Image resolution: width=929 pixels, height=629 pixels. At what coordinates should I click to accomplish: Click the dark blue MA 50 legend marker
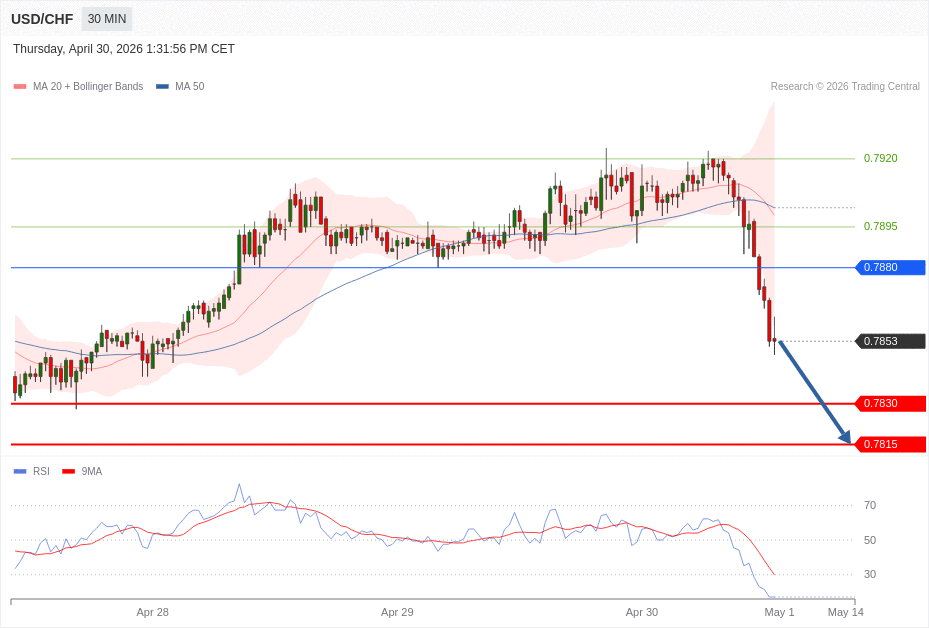(x=162, y=87)
